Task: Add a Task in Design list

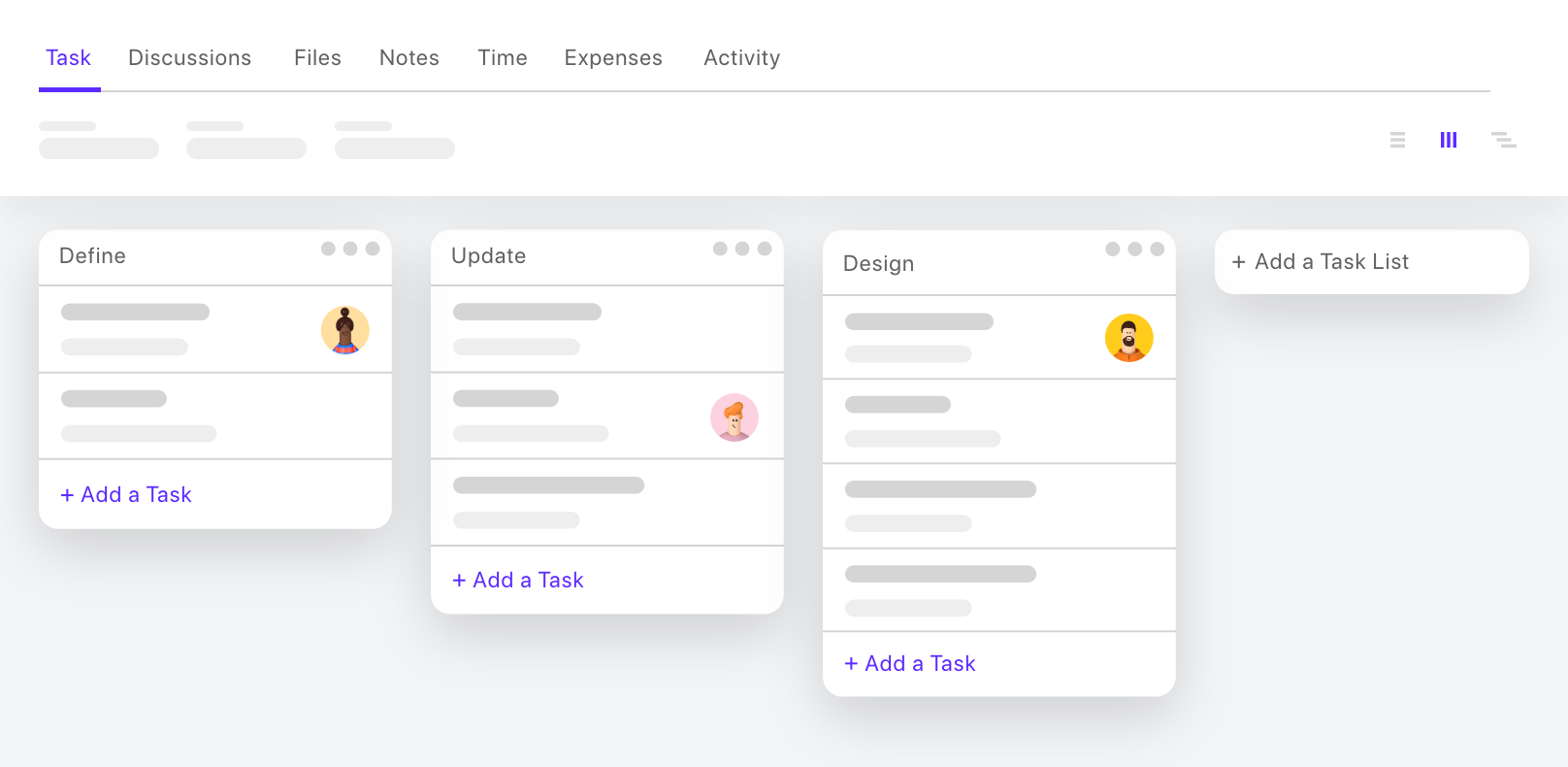Action: click(x=910, y=663)
